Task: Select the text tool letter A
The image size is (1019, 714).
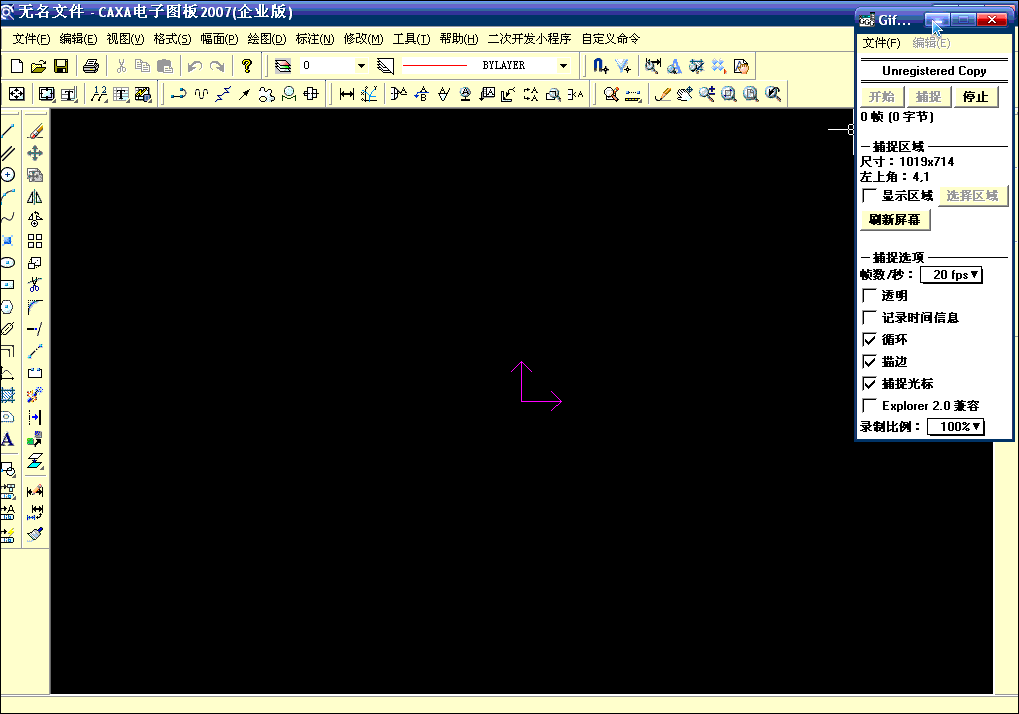Action: pyautogui.click(x=8, y=439)
